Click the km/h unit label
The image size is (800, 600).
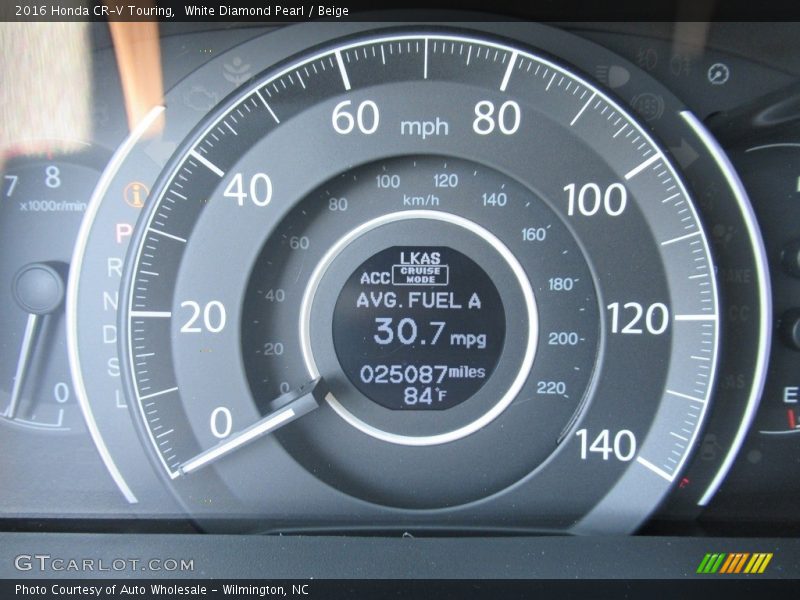(x=420, y=199)
